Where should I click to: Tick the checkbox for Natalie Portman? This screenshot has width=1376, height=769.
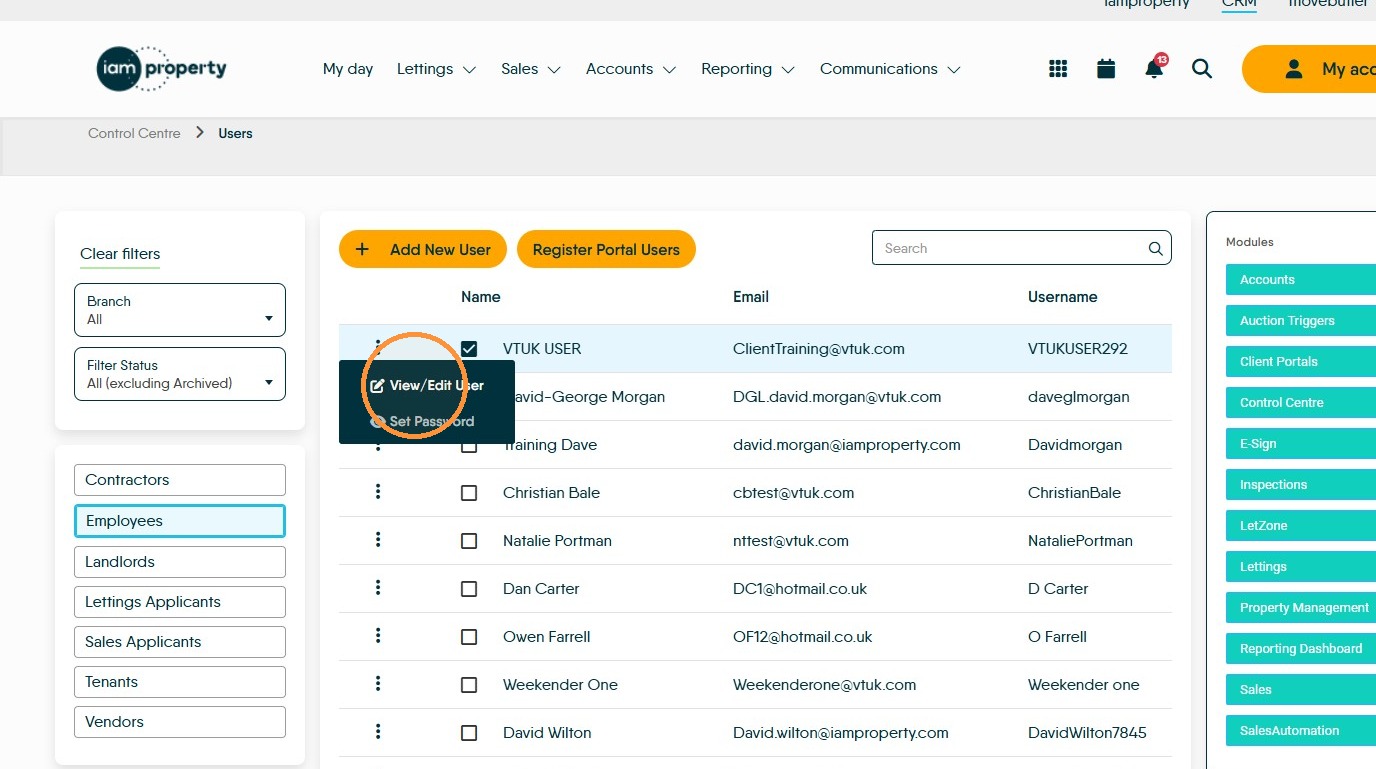coord(469,541)
